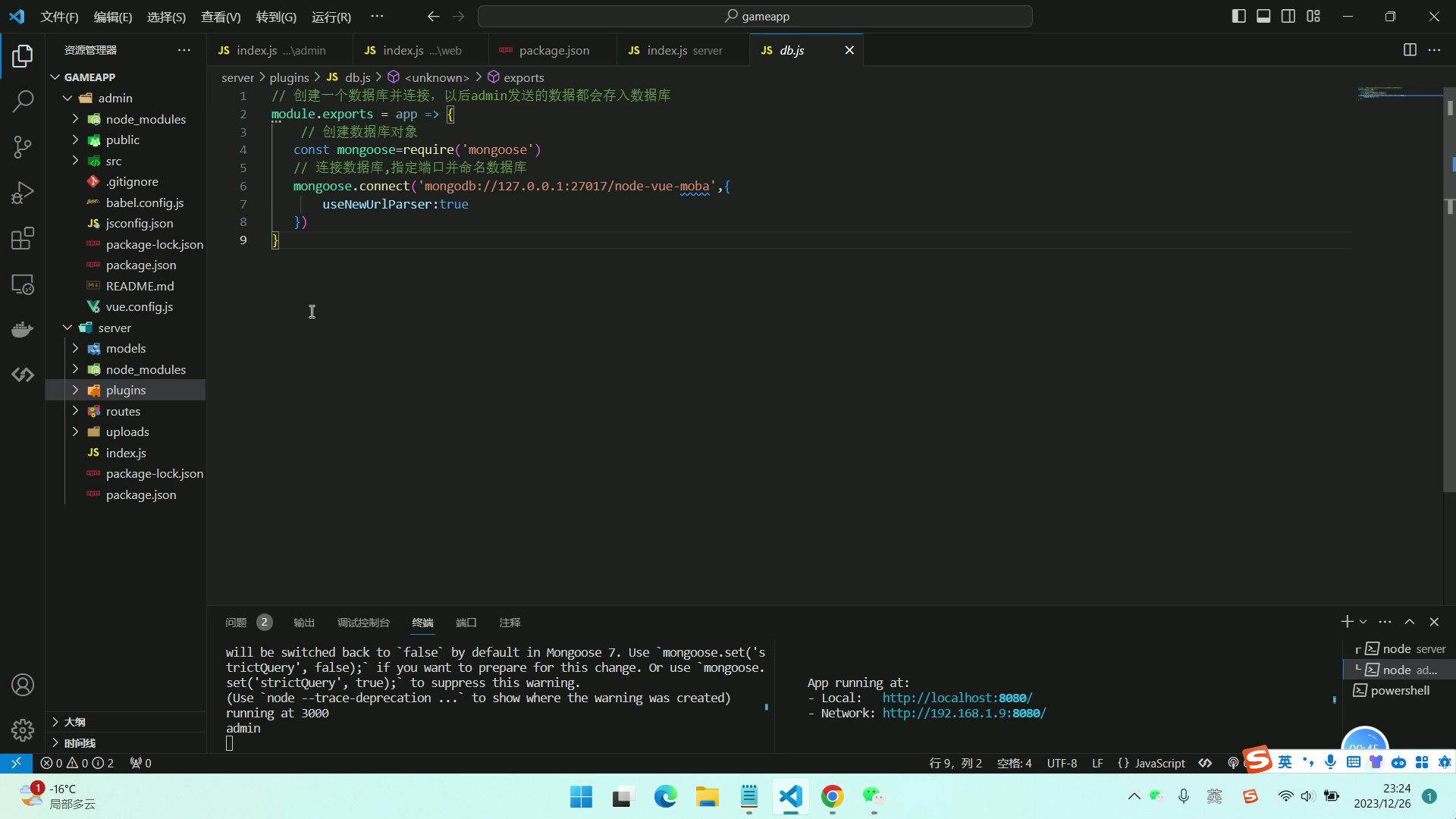Click the network address 192.168.1.9:8080 link
The image size is (1456, 819).
tap(962, 713)
